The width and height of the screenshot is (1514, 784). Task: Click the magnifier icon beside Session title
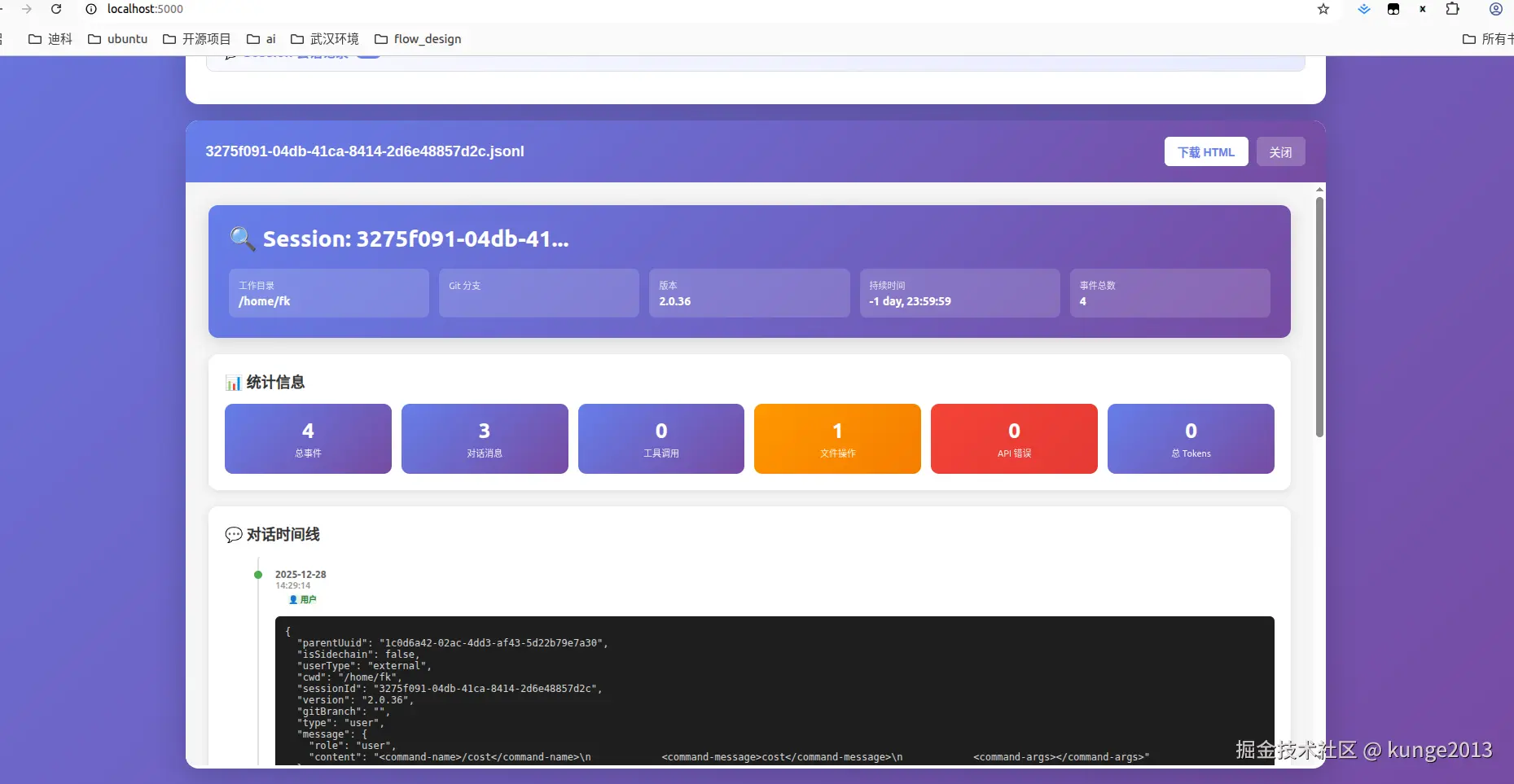[242, 239]
